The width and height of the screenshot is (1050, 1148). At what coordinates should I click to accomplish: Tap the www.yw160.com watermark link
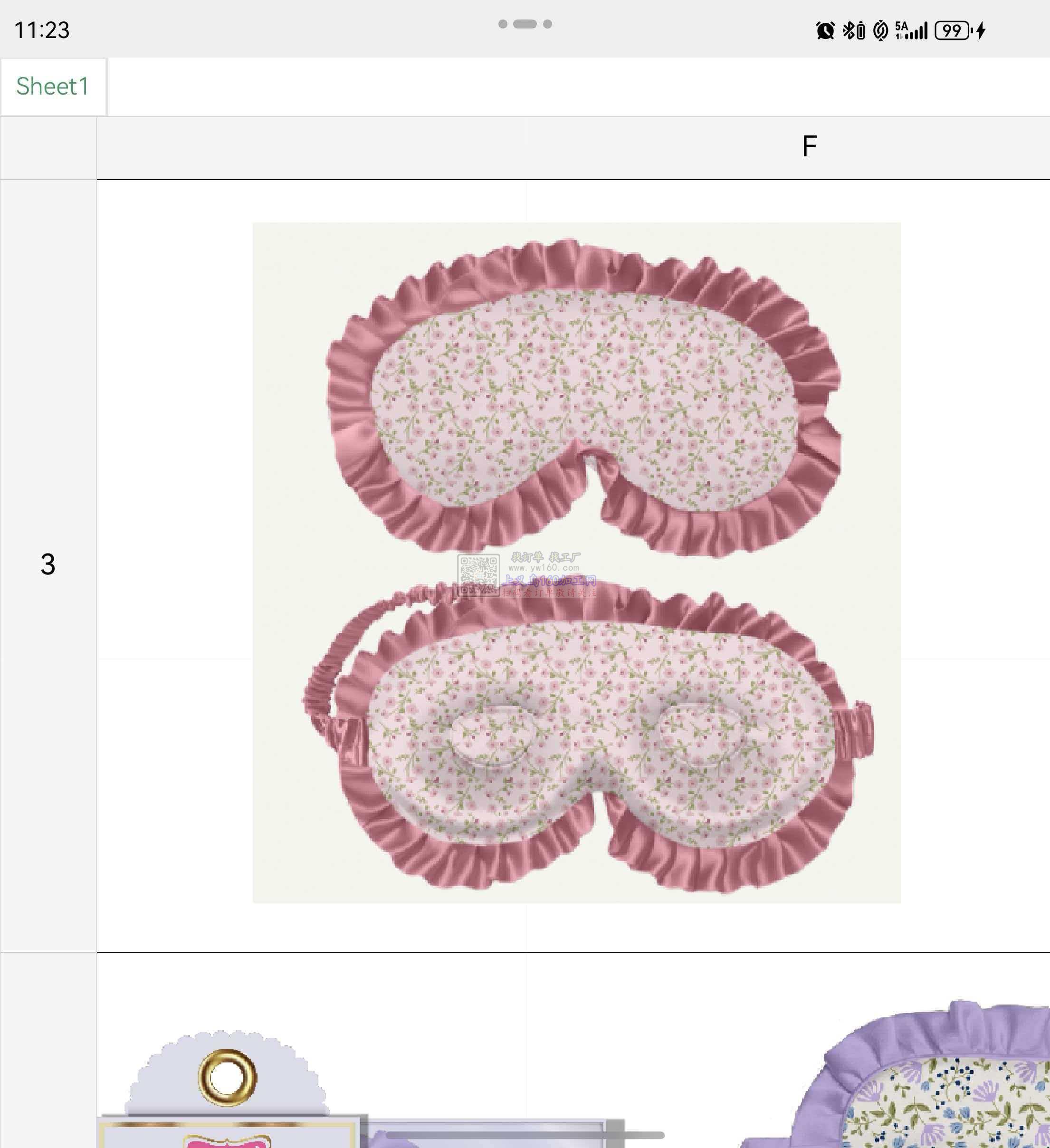point(543,568)
